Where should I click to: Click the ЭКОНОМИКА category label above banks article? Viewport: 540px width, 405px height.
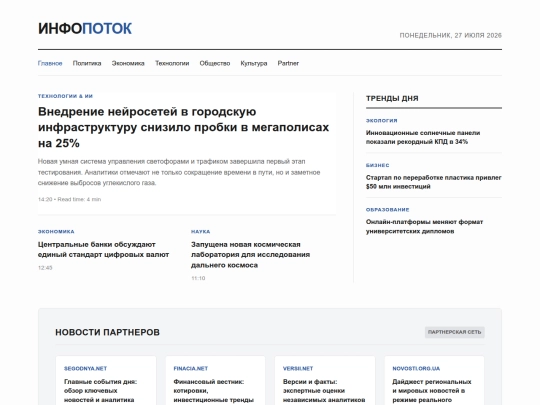56,232
